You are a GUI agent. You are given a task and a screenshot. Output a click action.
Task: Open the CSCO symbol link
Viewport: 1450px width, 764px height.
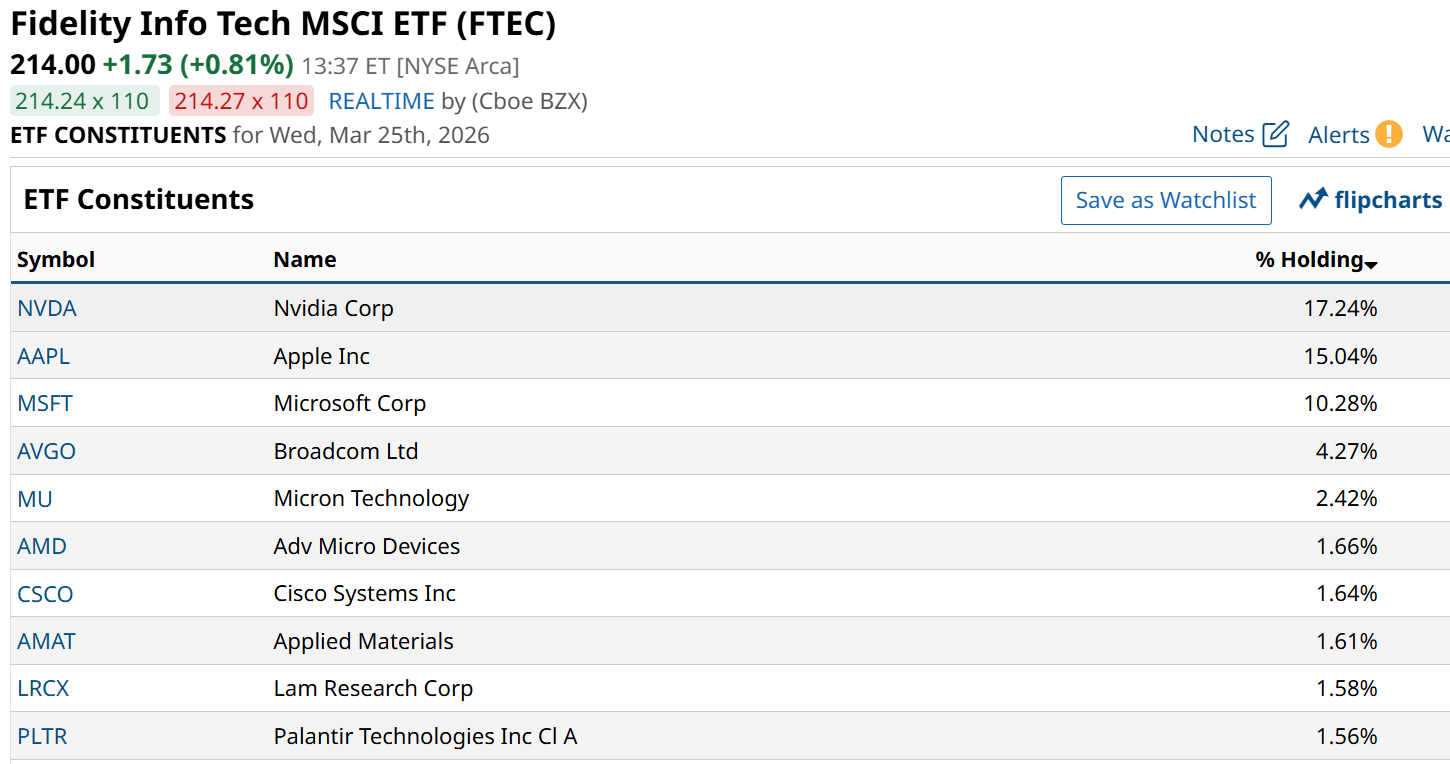click(x=45, y=594)
